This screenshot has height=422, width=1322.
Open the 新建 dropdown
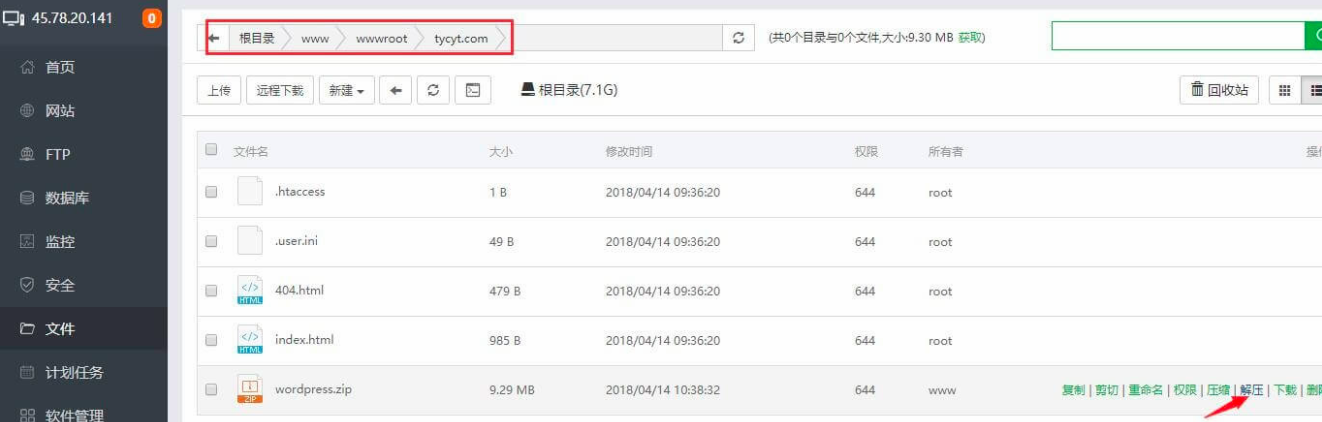pyautogui.click(x=346, y=90)
